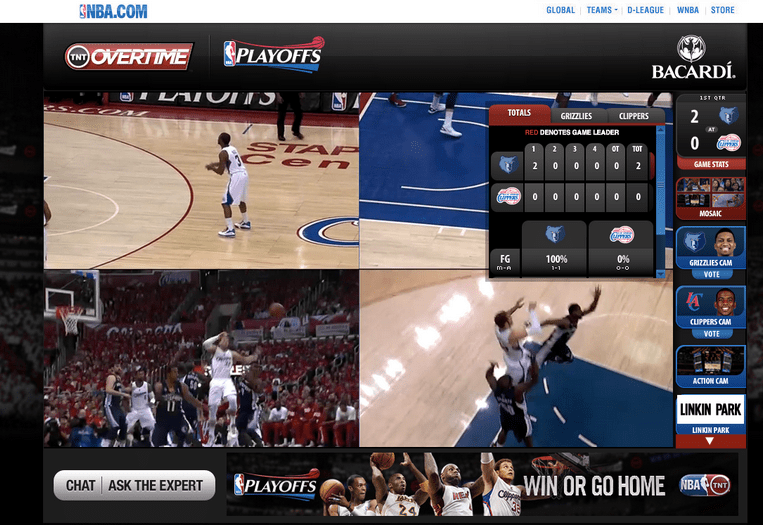This screenshot has height=525, width=763.
Task: Open Ask The Expert
Action: click(155, 486)
